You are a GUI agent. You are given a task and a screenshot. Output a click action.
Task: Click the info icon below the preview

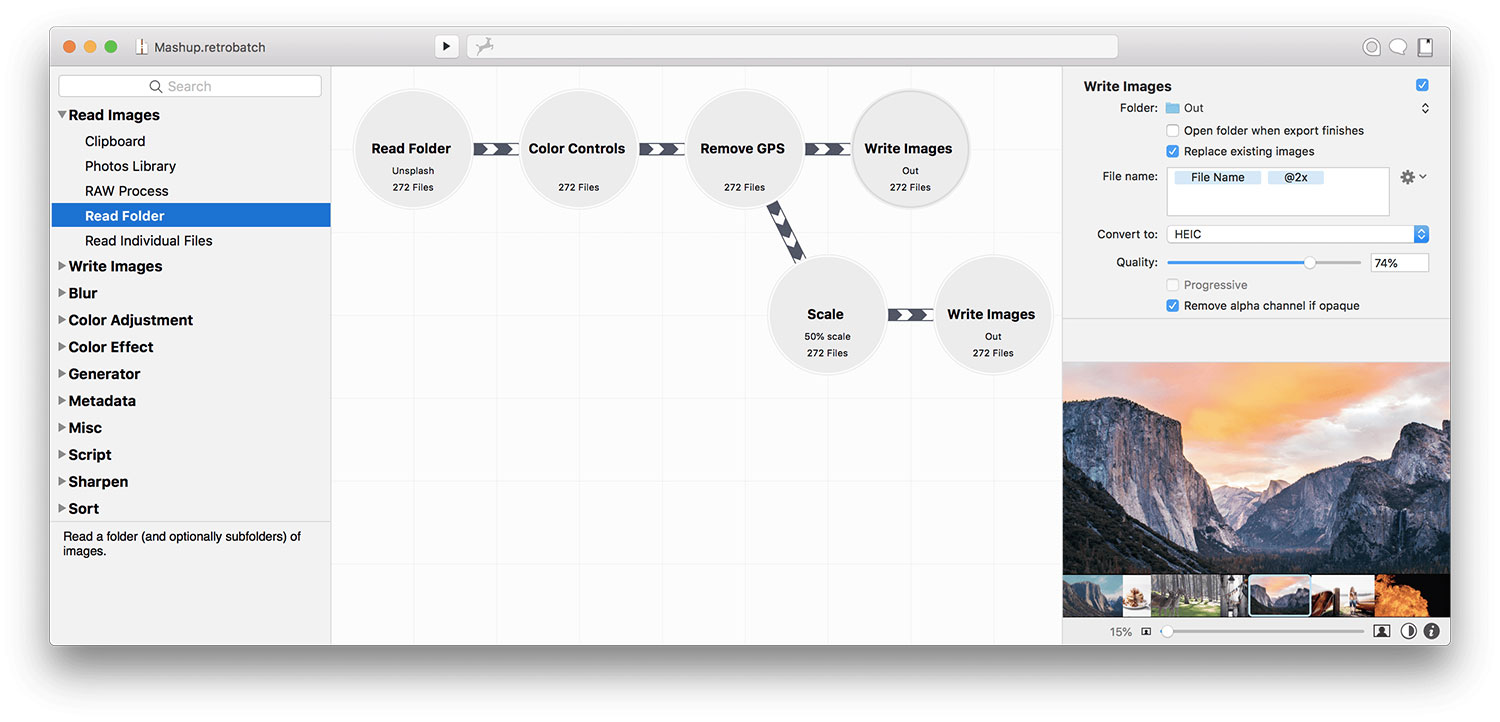point(1431,631)
